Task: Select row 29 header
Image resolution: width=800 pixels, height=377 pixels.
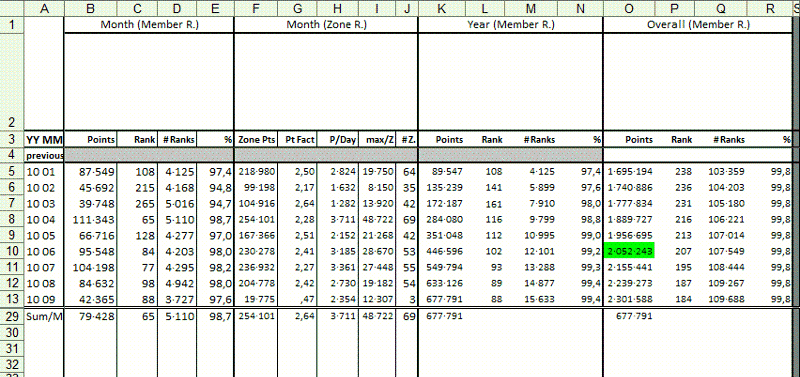Action: pyautogui.click(x=12, y=316)
